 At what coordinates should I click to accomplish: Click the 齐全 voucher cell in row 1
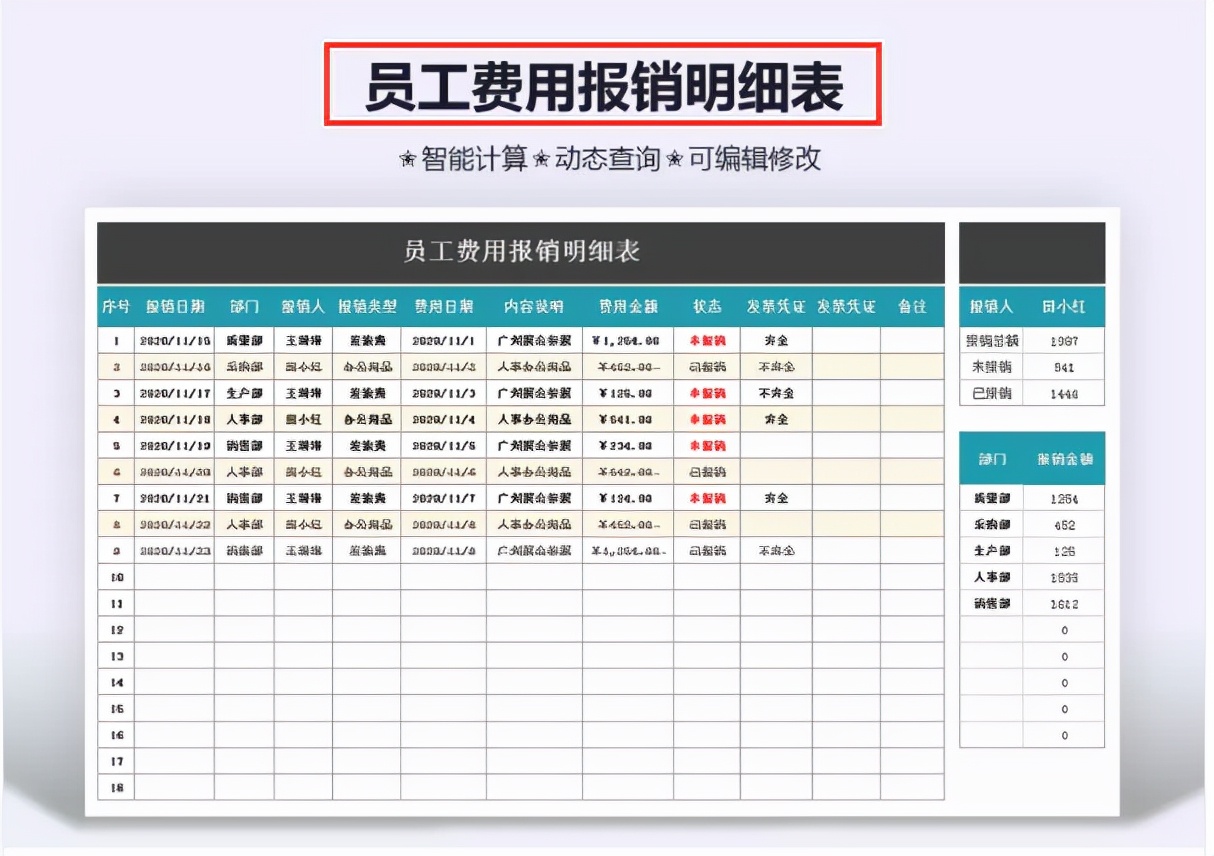[x=775, y=340]
